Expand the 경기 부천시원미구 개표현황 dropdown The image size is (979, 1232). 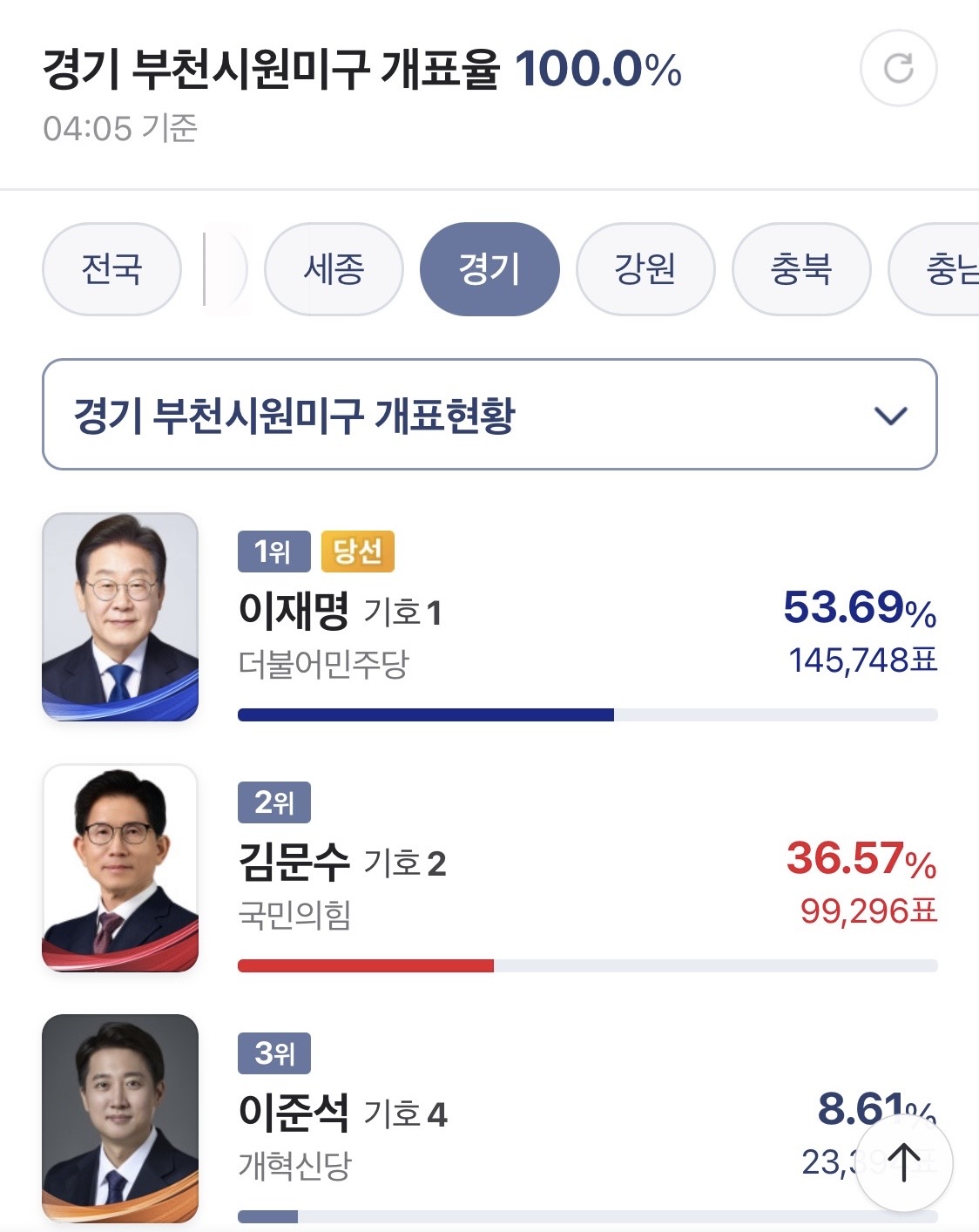click(x=435, y=415)
